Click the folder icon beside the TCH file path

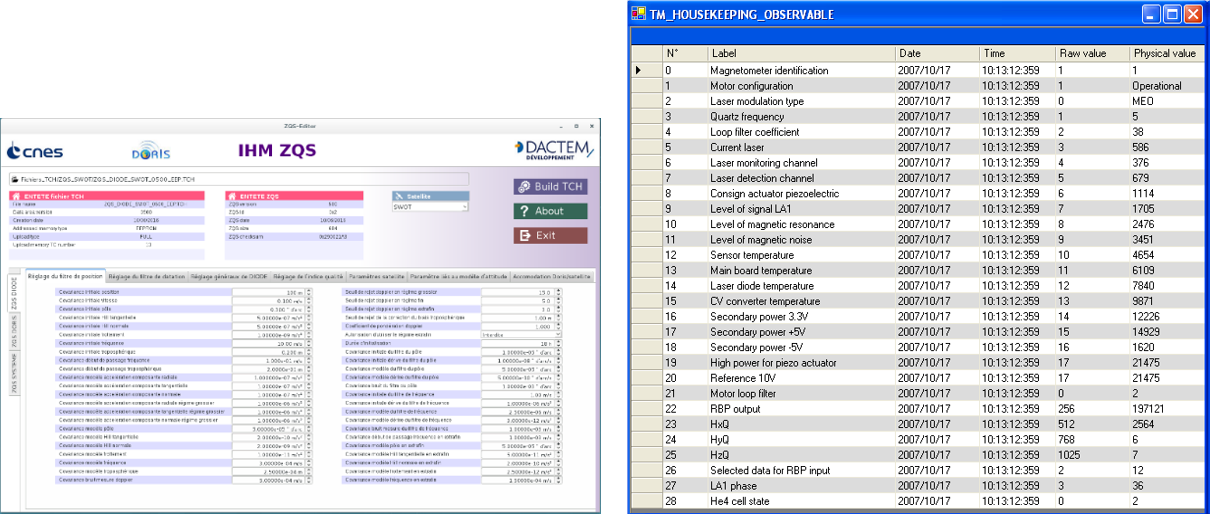(x=15, y=180)
